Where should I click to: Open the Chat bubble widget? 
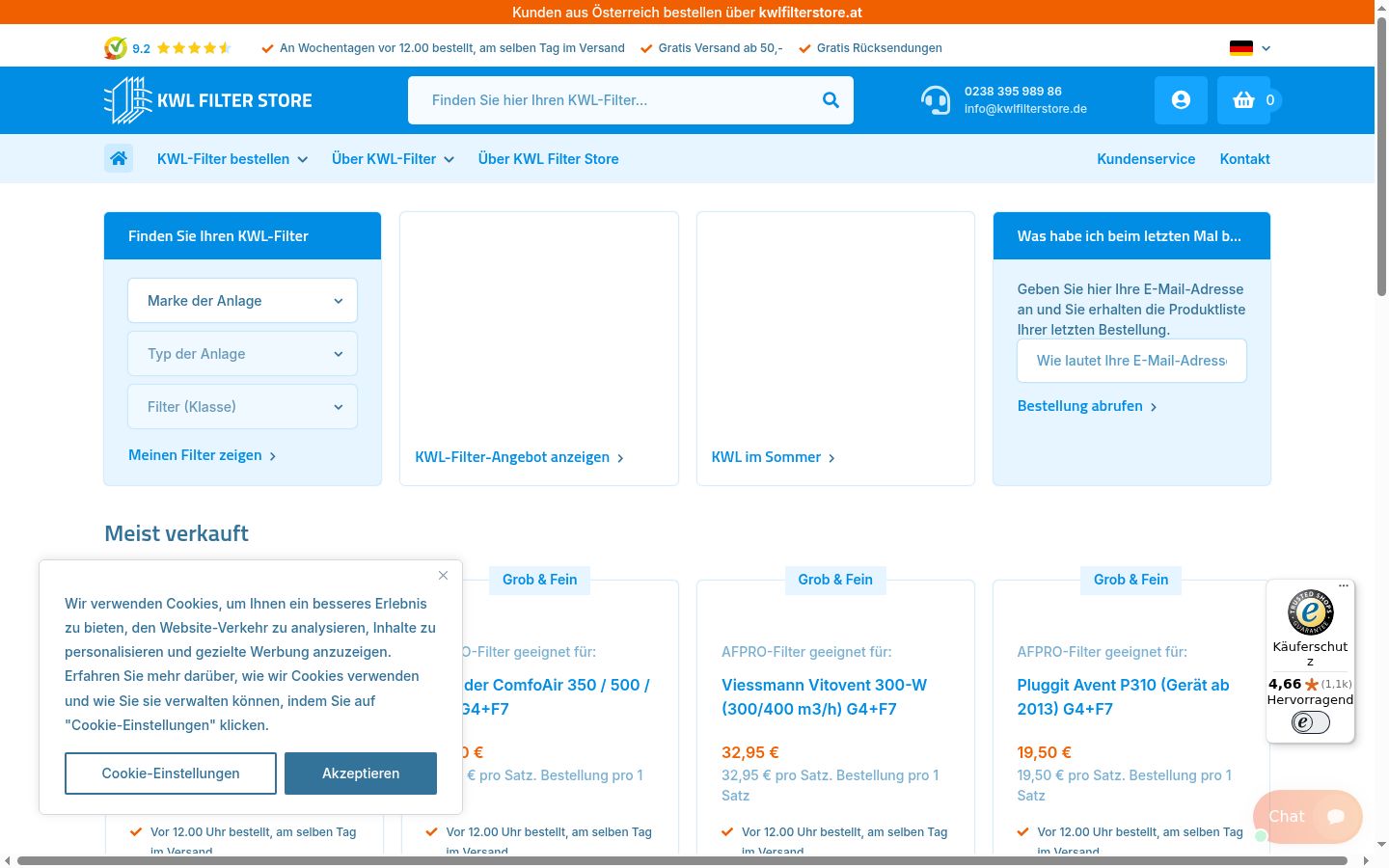(1308, 817)
